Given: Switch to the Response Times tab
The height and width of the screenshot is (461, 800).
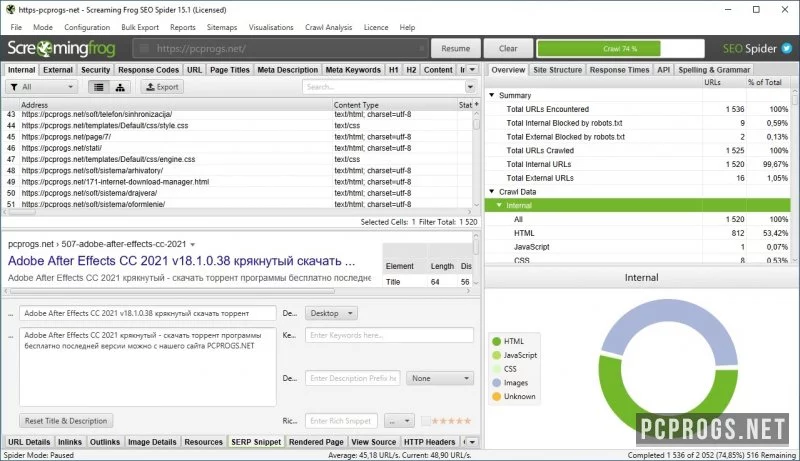Looking at the screenshot, I should pyautogui.click(x=619, y=70).
